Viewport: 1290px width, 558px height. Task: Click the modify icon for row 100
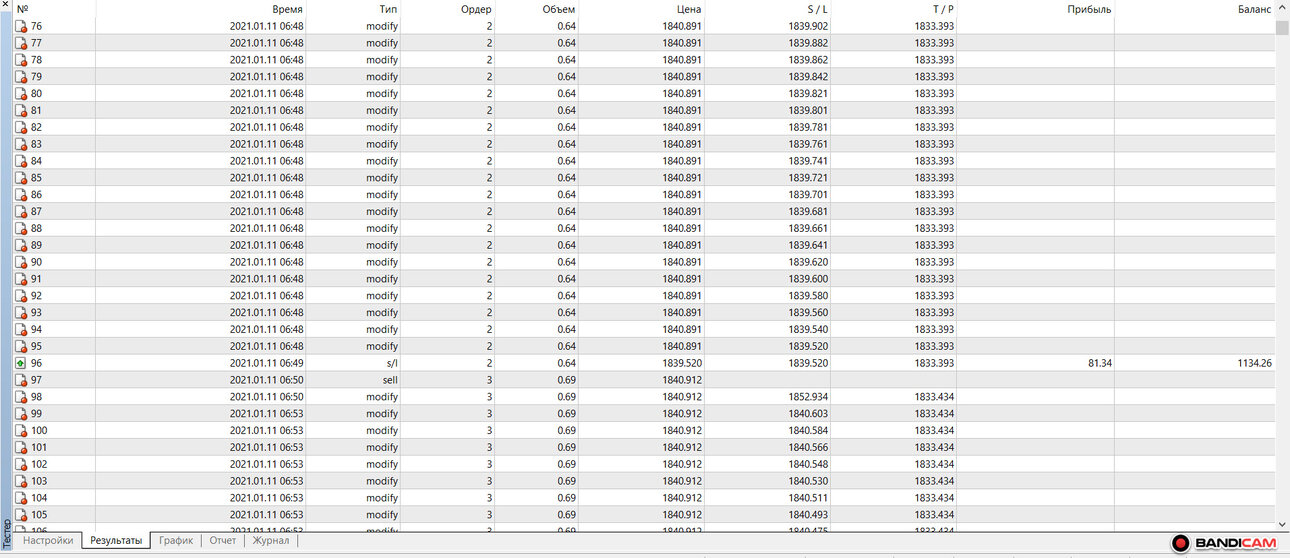point(20,430)
